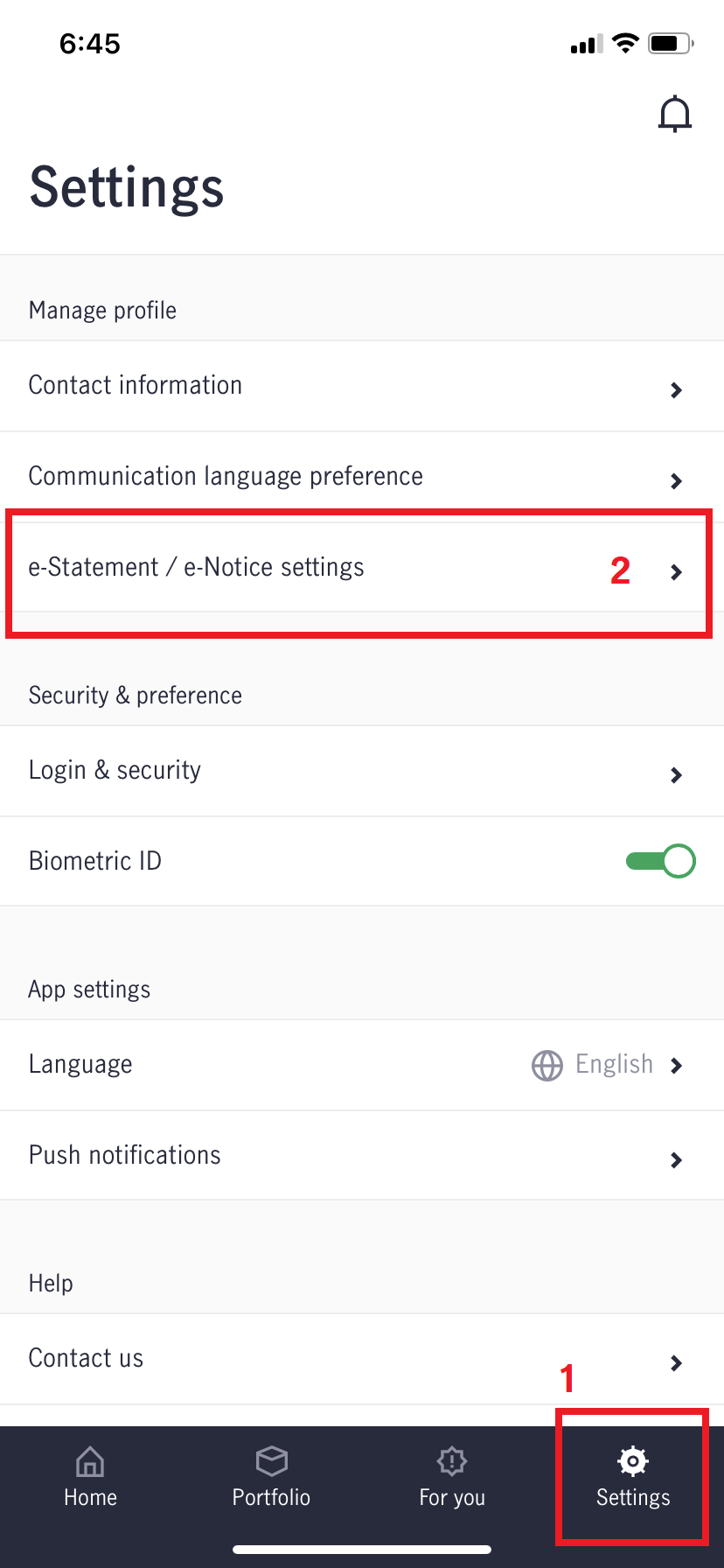Switch to the Portfolio tab label
The height and width of the screenshot is (1568, 724).
pos(271,1497)
